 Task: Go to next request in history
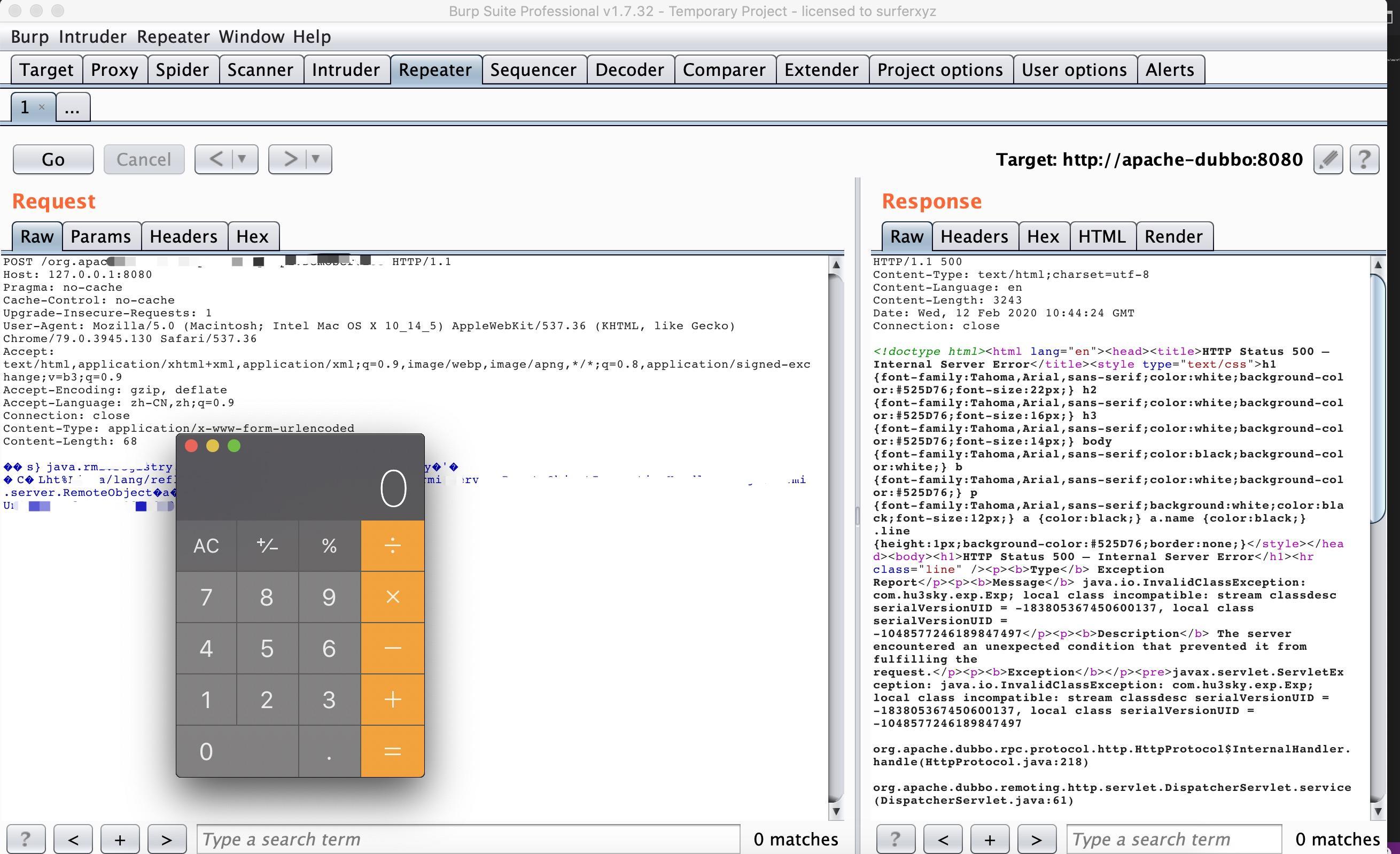coord(290,159)
